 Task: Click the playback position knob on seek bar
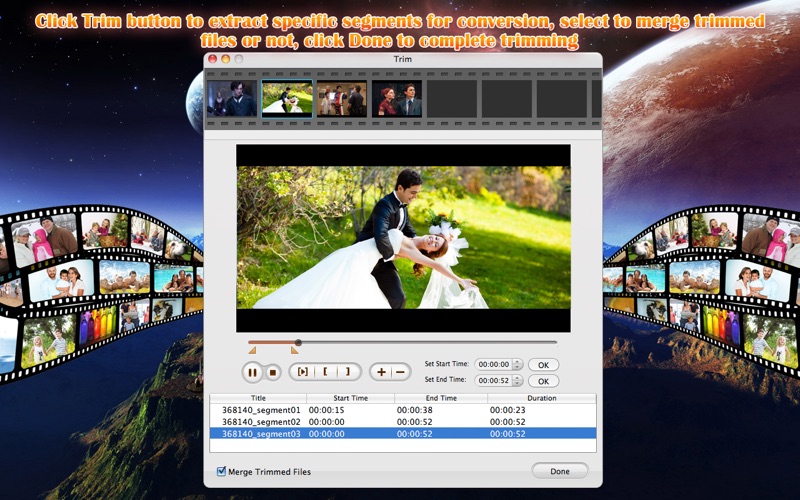(298, 342)
